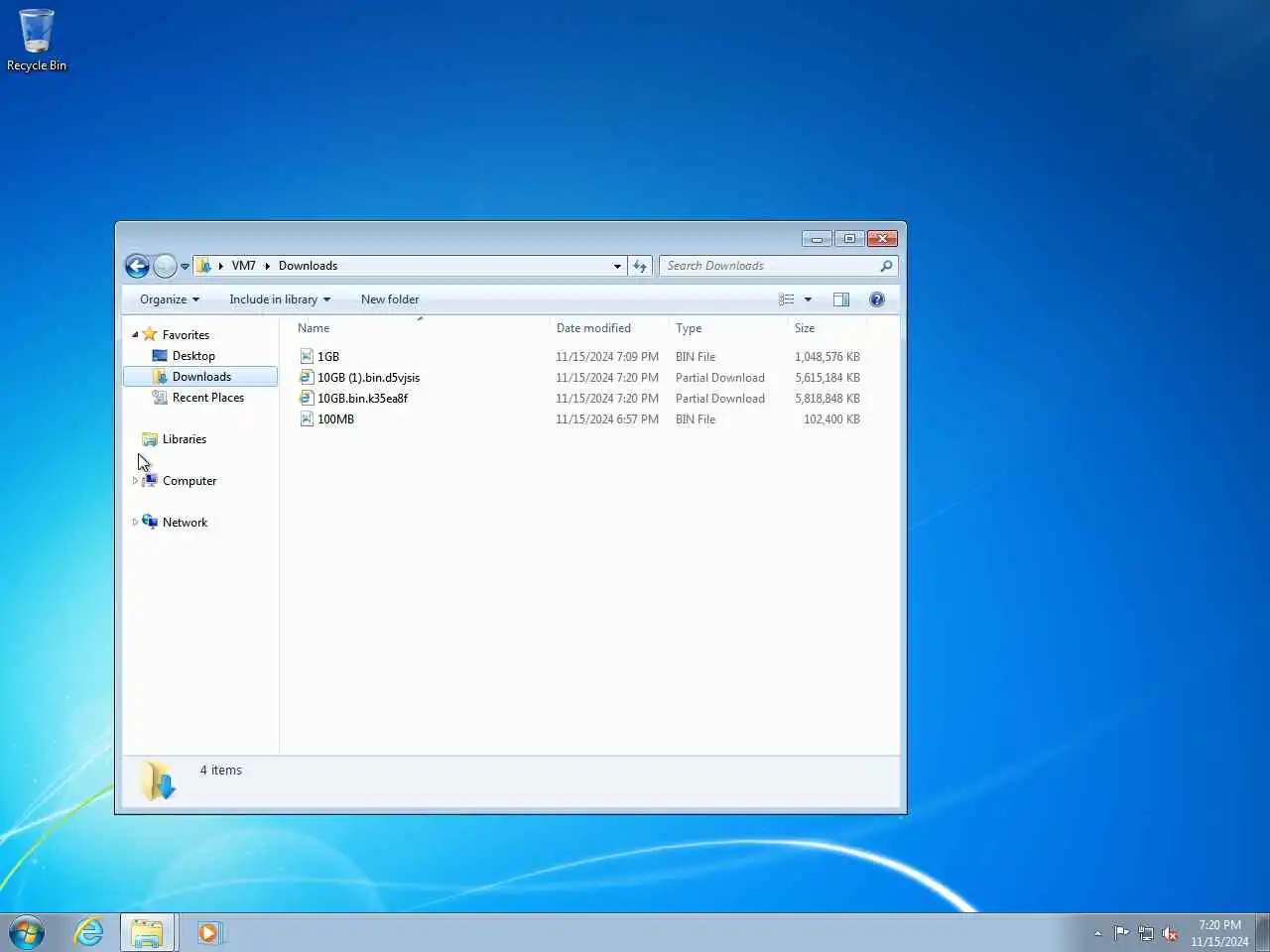Screen dimensions: 1270x952
Task: Click the New folder button
Action: 390,299
